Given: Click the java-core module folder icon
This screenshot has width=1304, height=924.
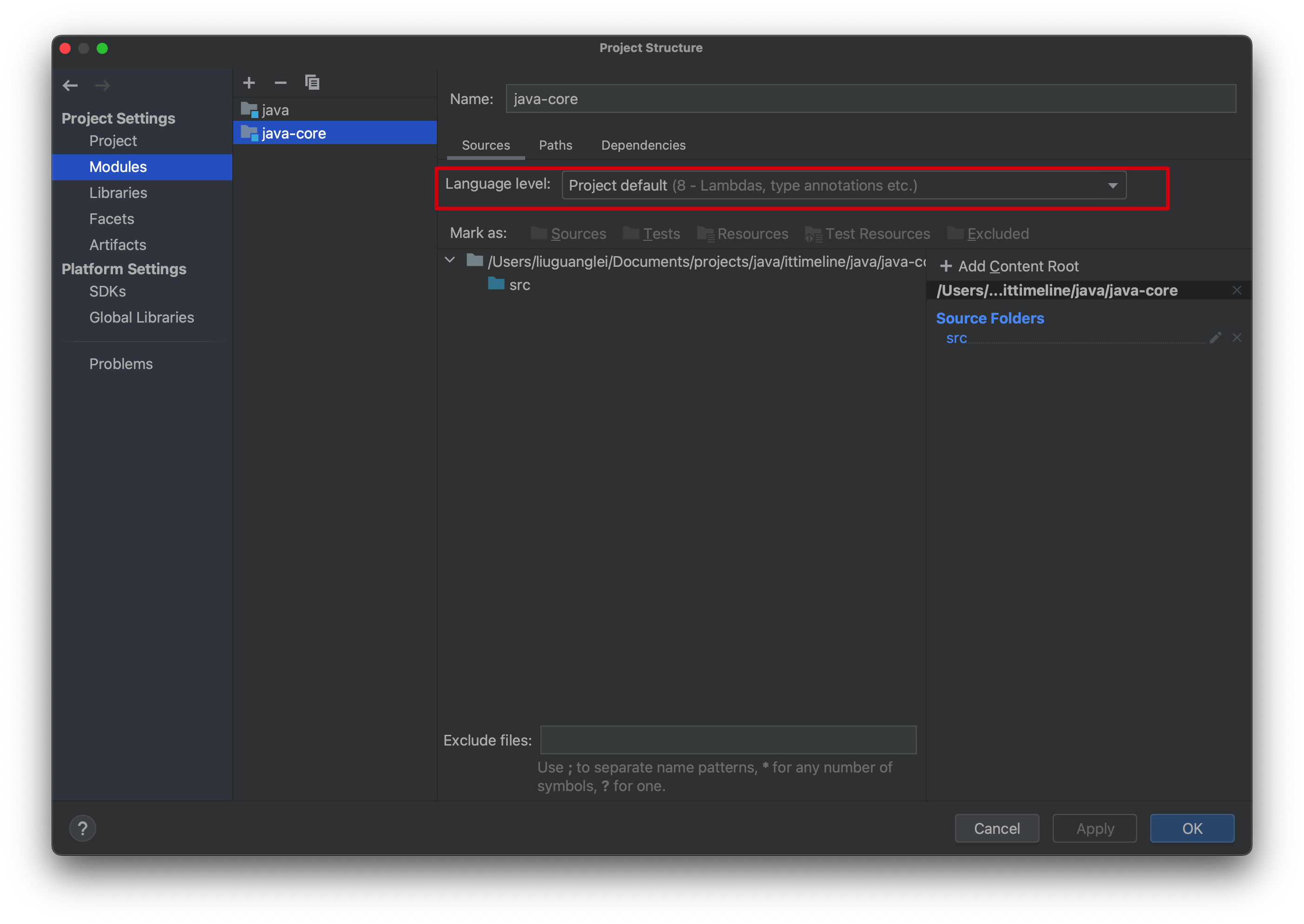Looking at the screenshot, I should (248, 132).
